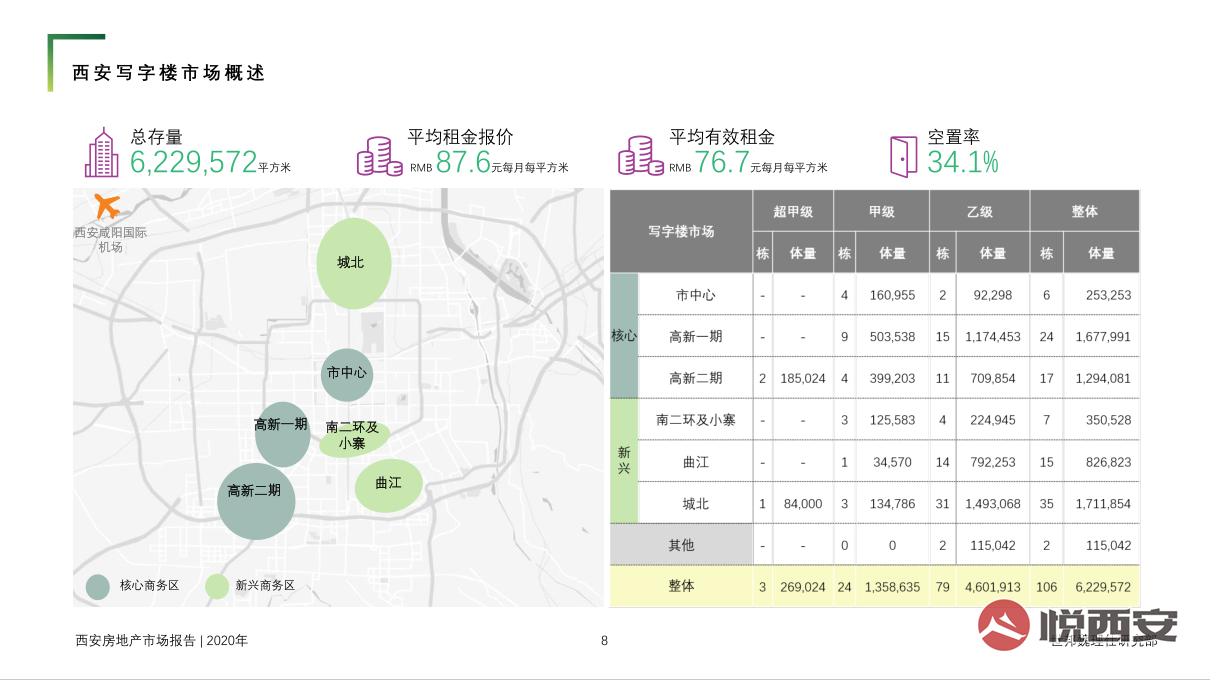Click the 南二环及小寨 map bubble

pyautogui.click(x=353, y=438)
